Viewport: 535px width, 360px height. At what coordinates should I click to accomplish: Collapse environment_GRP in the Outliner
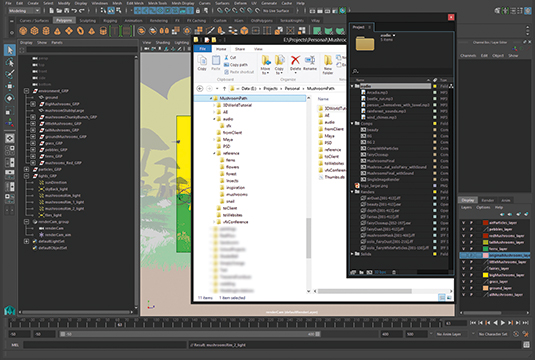(x=26, y=91)
